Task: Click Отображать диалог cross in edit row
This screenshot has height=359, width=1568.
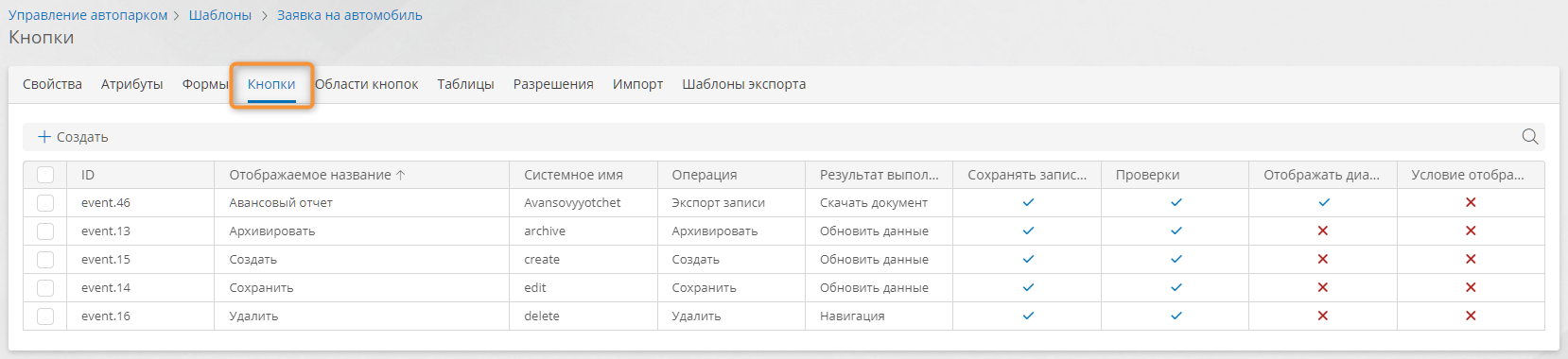Action: [x=1323, y=287]
